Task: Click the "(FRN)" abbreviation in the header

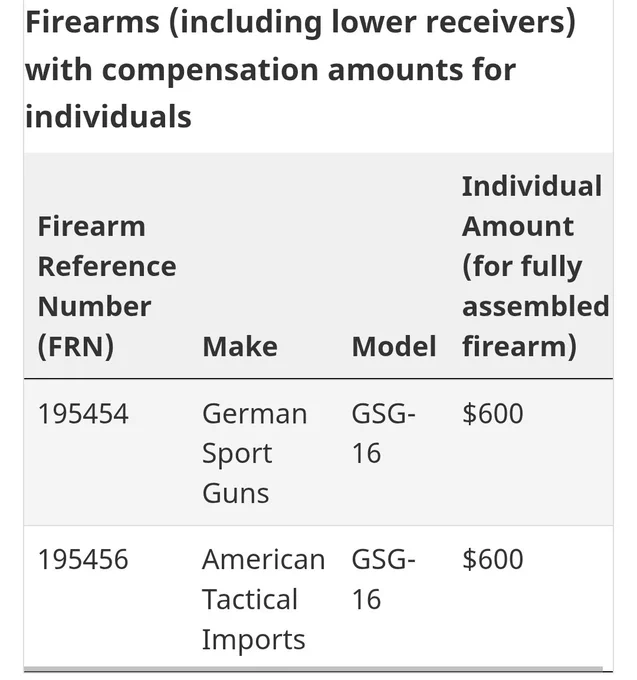Action: tap(76, 347)
